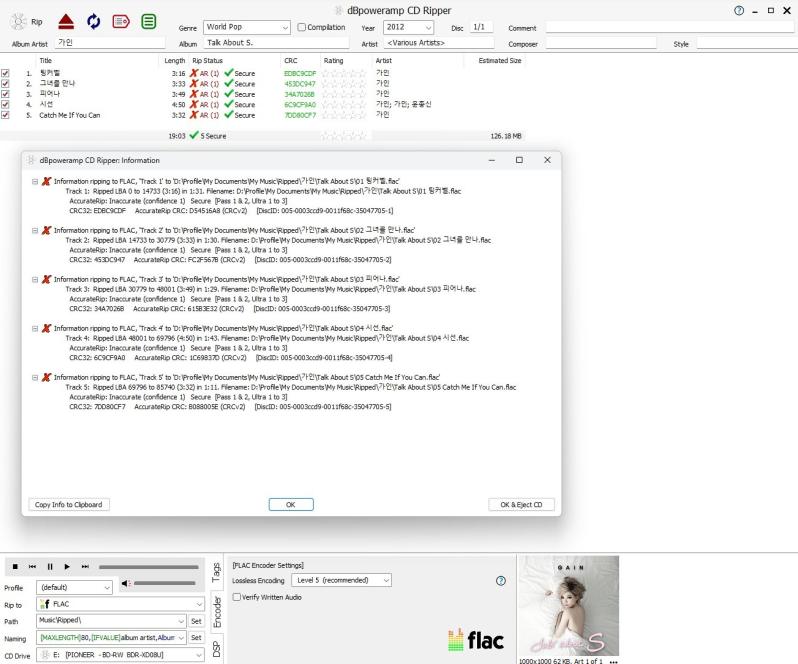Collapse Track 1 information tree node
The width and height of the screenshot is (798, 664).
click(35, 181)
